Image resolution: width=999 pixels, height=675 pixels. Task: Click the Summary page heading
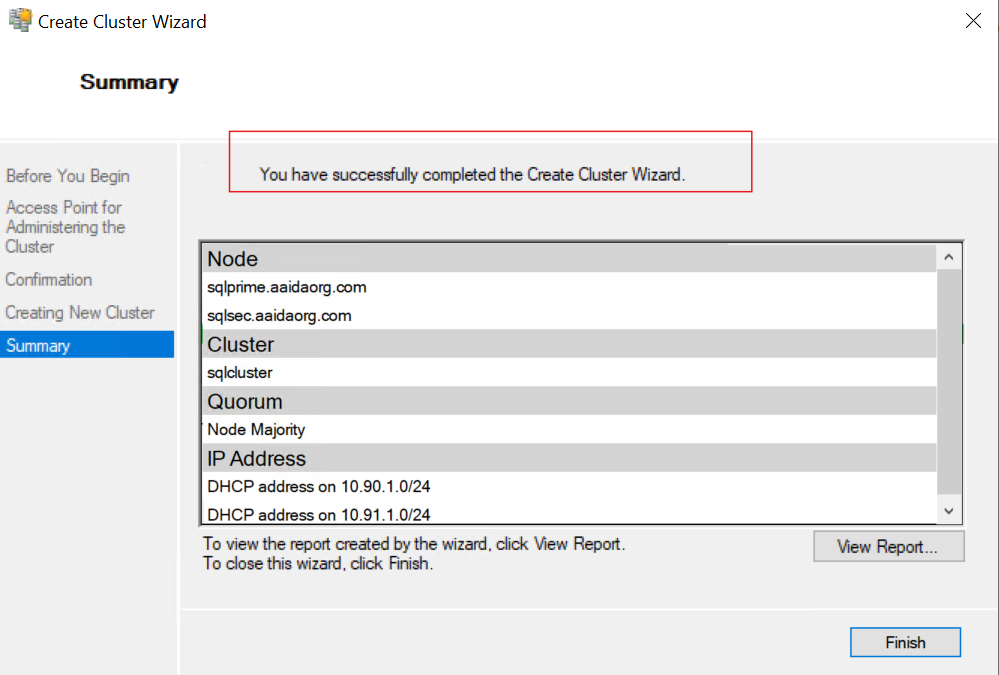point(129,82)
